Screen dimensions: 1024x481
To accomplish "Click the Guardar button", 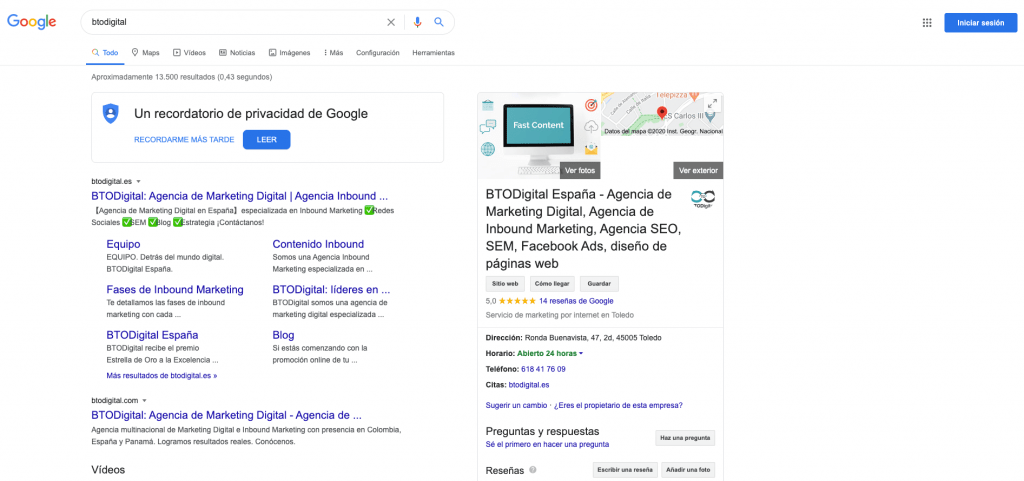I will click(599, 284).
